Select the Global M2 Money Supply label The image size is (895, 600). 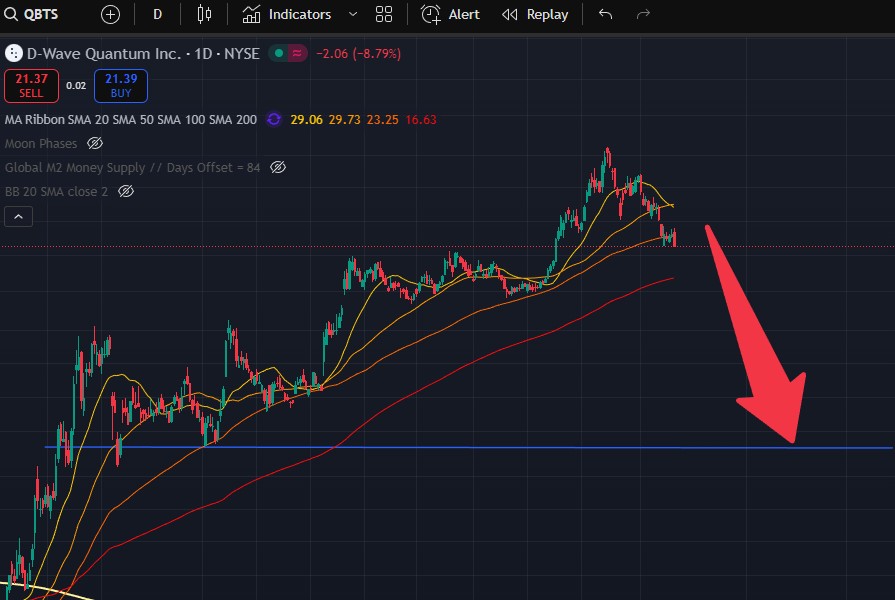click(x=132, y=168)
